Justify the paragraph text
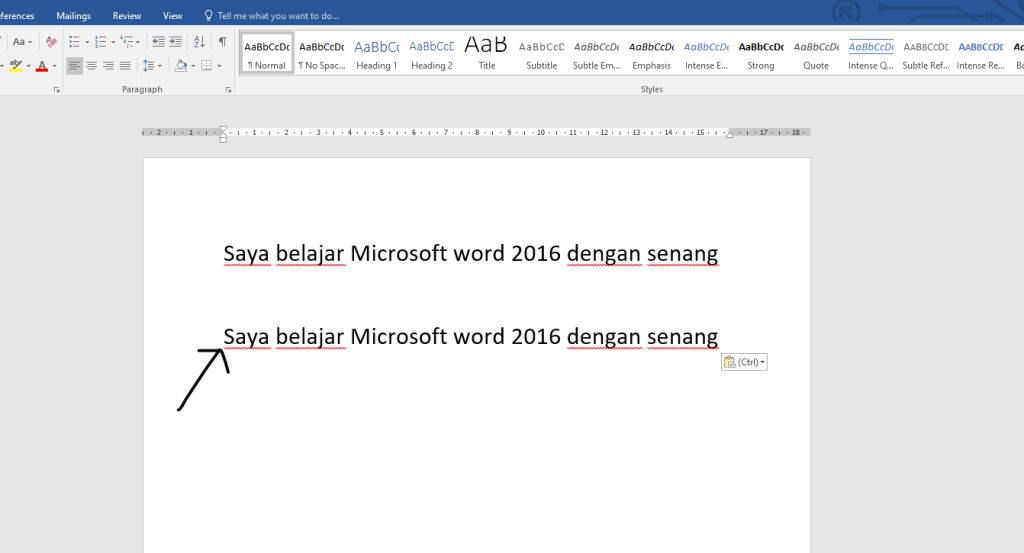The width and height of the screenshot is (1024, 553). (125, 66)
